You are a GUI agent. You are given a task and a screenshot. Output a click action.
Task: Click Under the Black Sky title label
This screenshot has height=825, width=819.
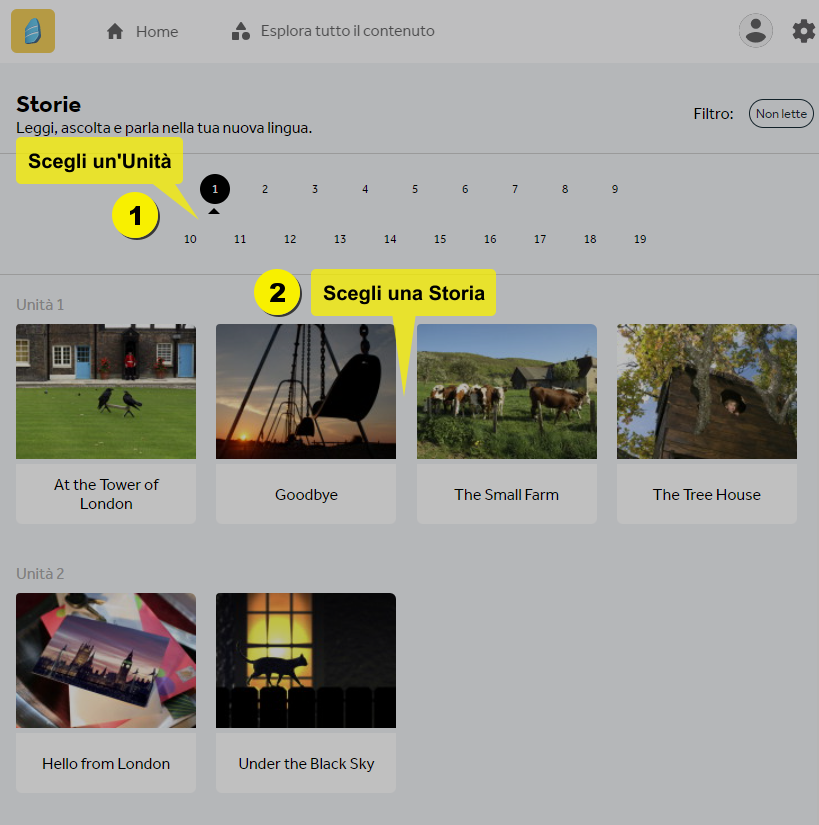(x=306, y=763)
